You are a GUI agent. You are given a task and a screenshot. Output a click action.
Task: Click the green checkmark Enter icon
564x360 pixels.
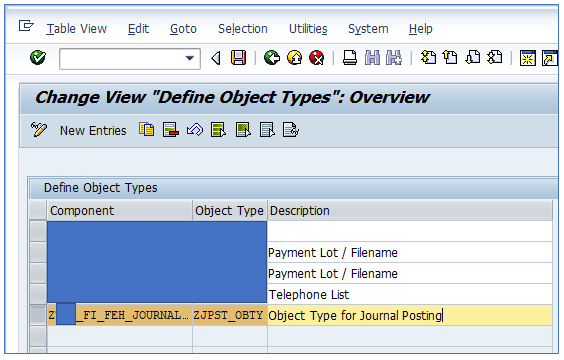click(38, 58)
